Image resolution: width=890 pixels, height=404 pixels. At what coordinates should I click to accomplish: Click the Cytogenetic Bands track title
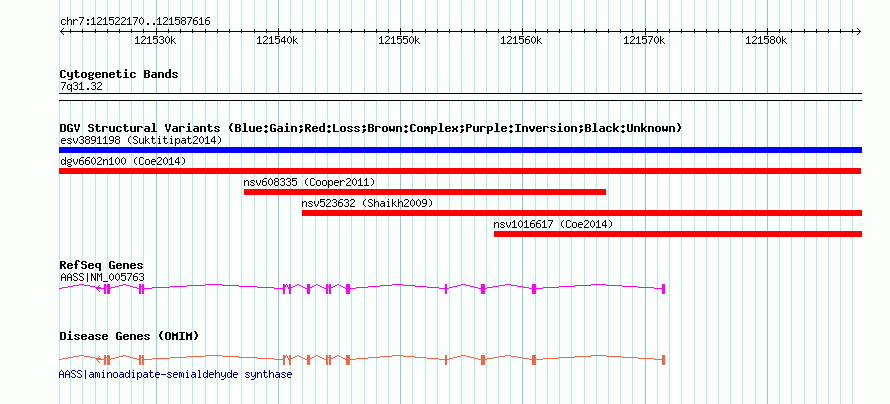[119, 74]
